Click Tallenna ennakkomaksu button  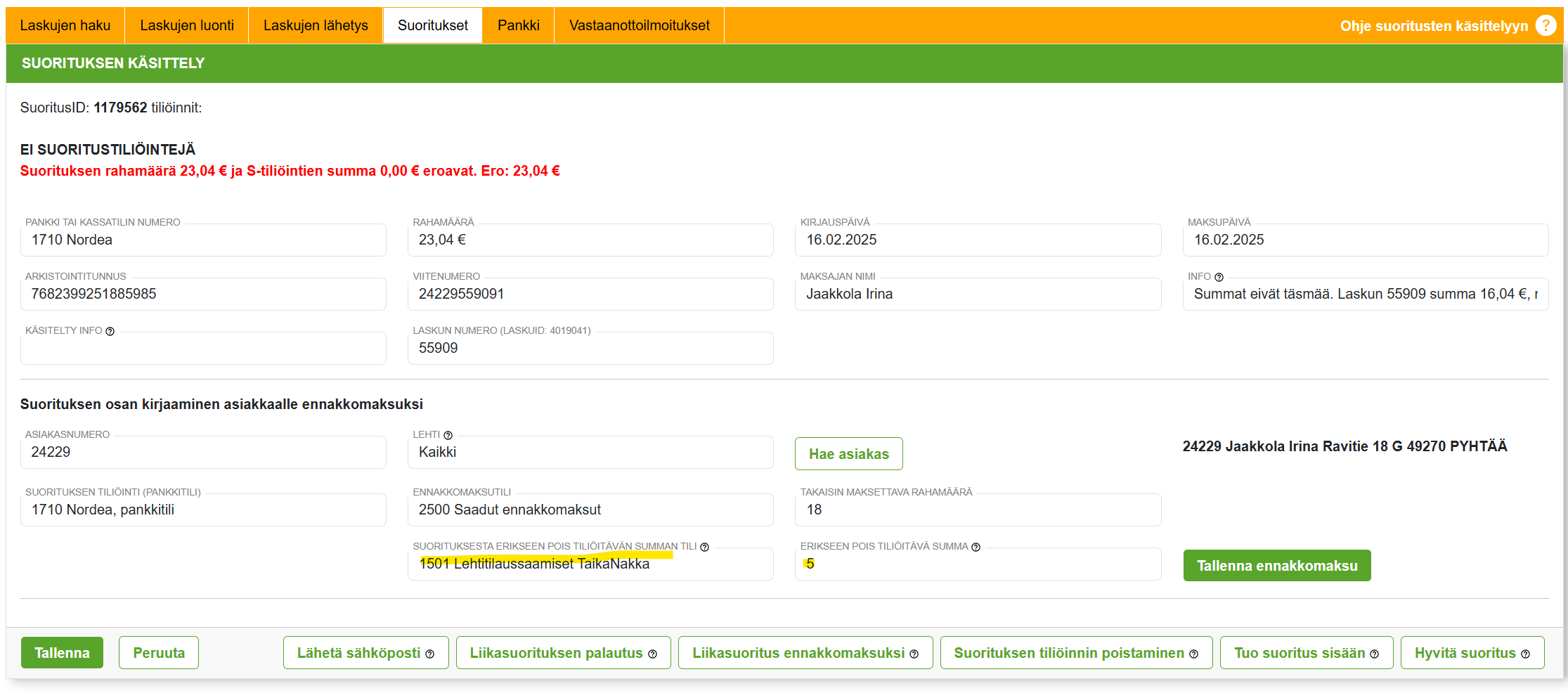(x=1276, y=565)
